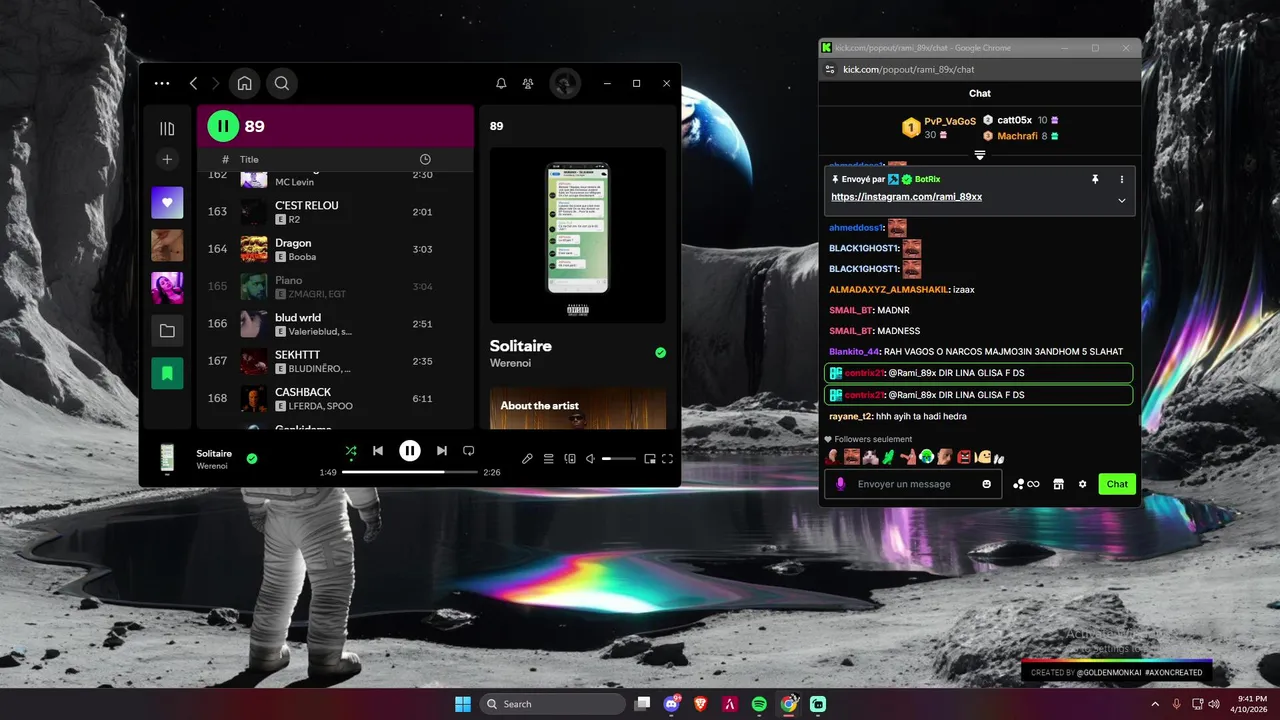Adjust the Spotify volume slider

pos(619,459)
